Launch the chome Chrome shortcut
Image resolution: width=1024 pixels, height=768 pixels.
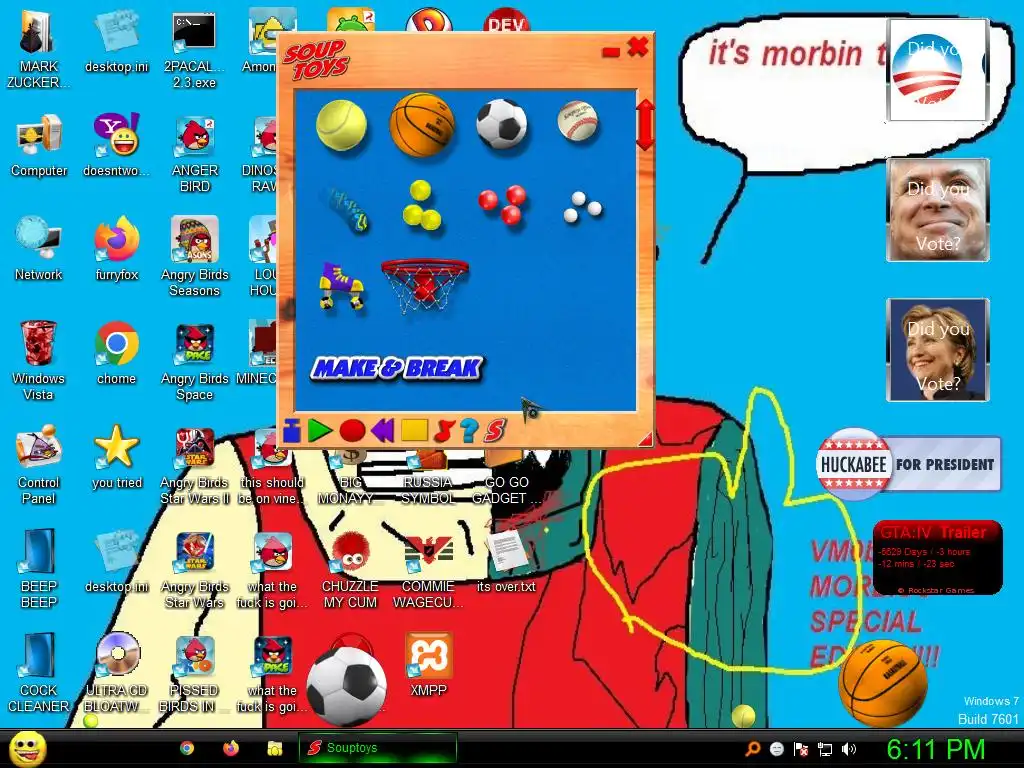pyautogui.click(x=116, y=353)
